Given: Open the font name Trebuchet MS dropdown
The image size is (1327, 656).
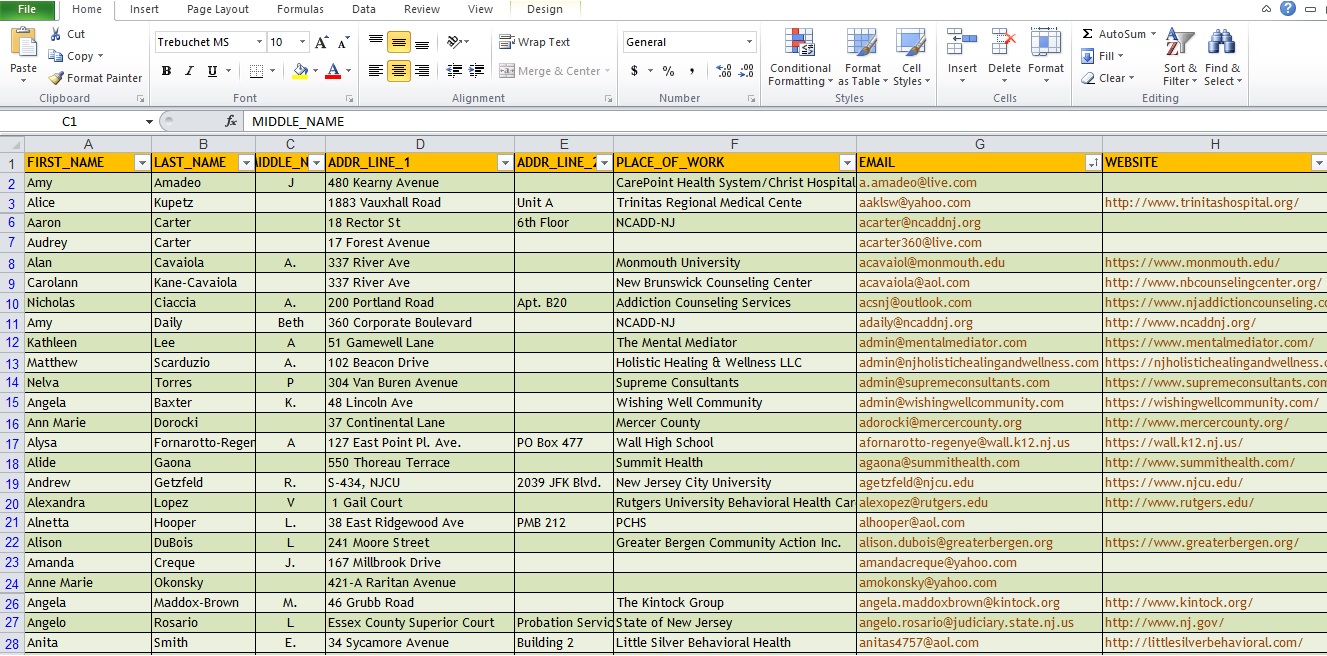Looking at the screenshot, I should 259,42.
